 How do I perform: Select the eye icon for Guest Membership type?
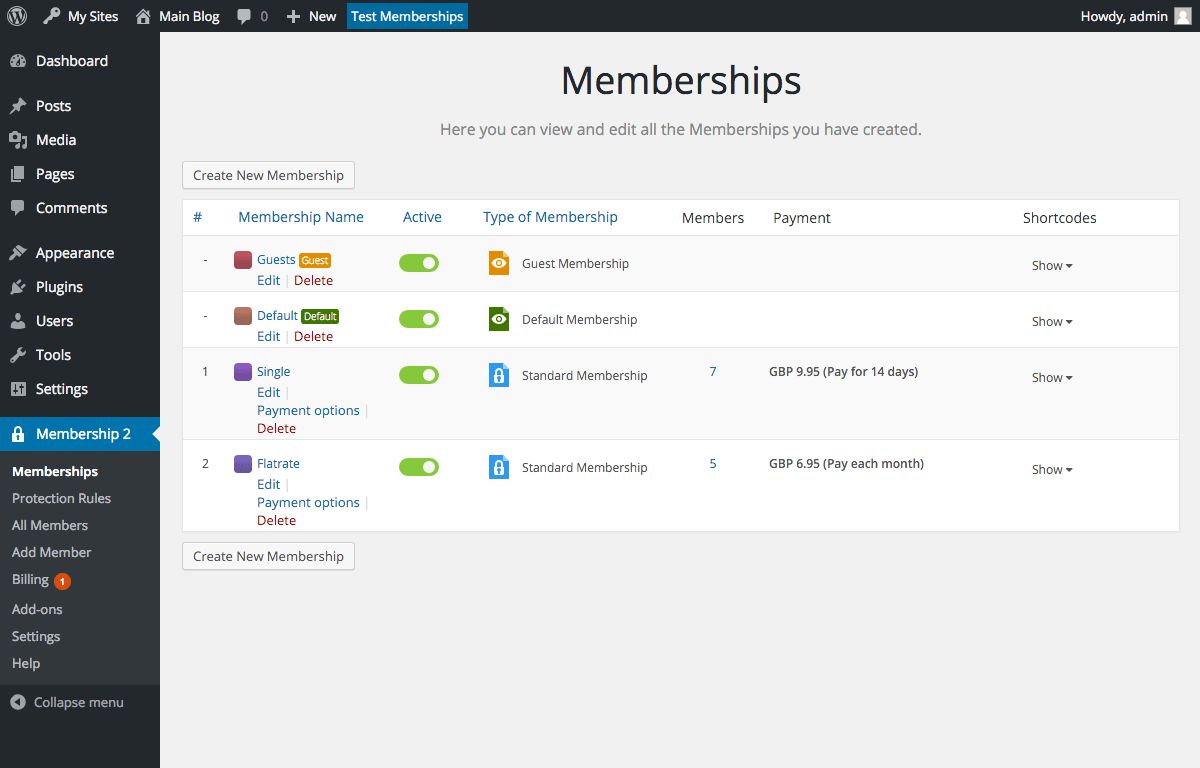click(x=498, y=263)
